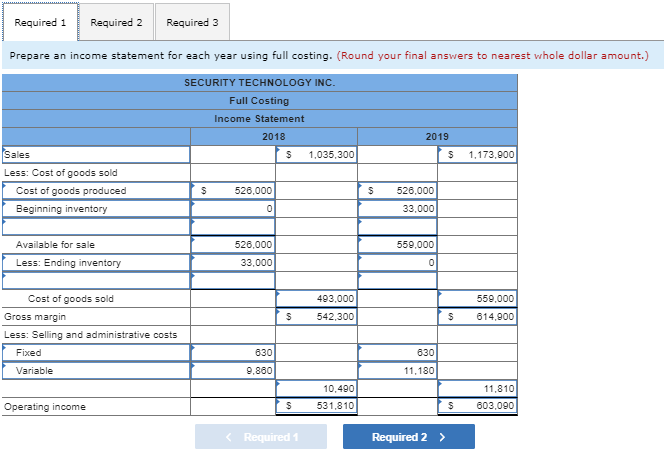Click empty 2019 field below beginning inventory
Image resolution: width=664 pixels, height=474 pixels.
pos(397,227)
